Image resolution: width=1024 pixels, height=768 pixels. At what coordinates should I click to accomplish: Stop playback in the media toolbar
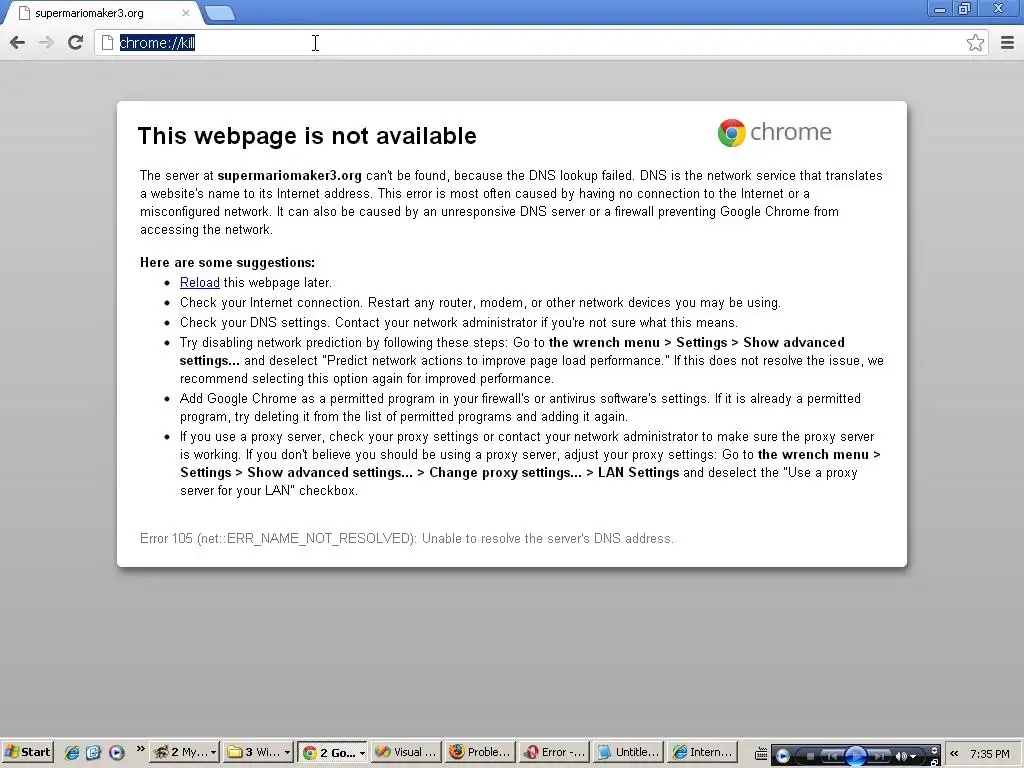pyautogui.click(x=810, y=756)
